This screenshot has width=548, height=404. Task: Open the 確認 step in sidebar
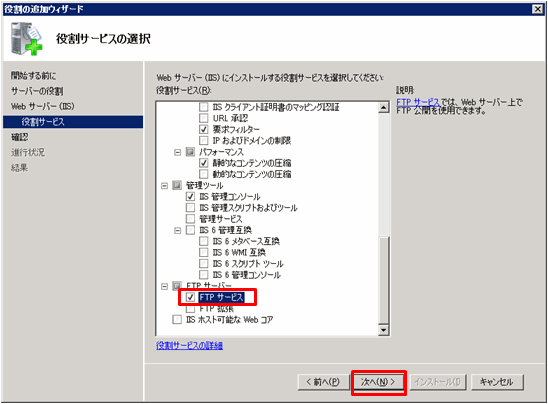click(x=20, y=137)
